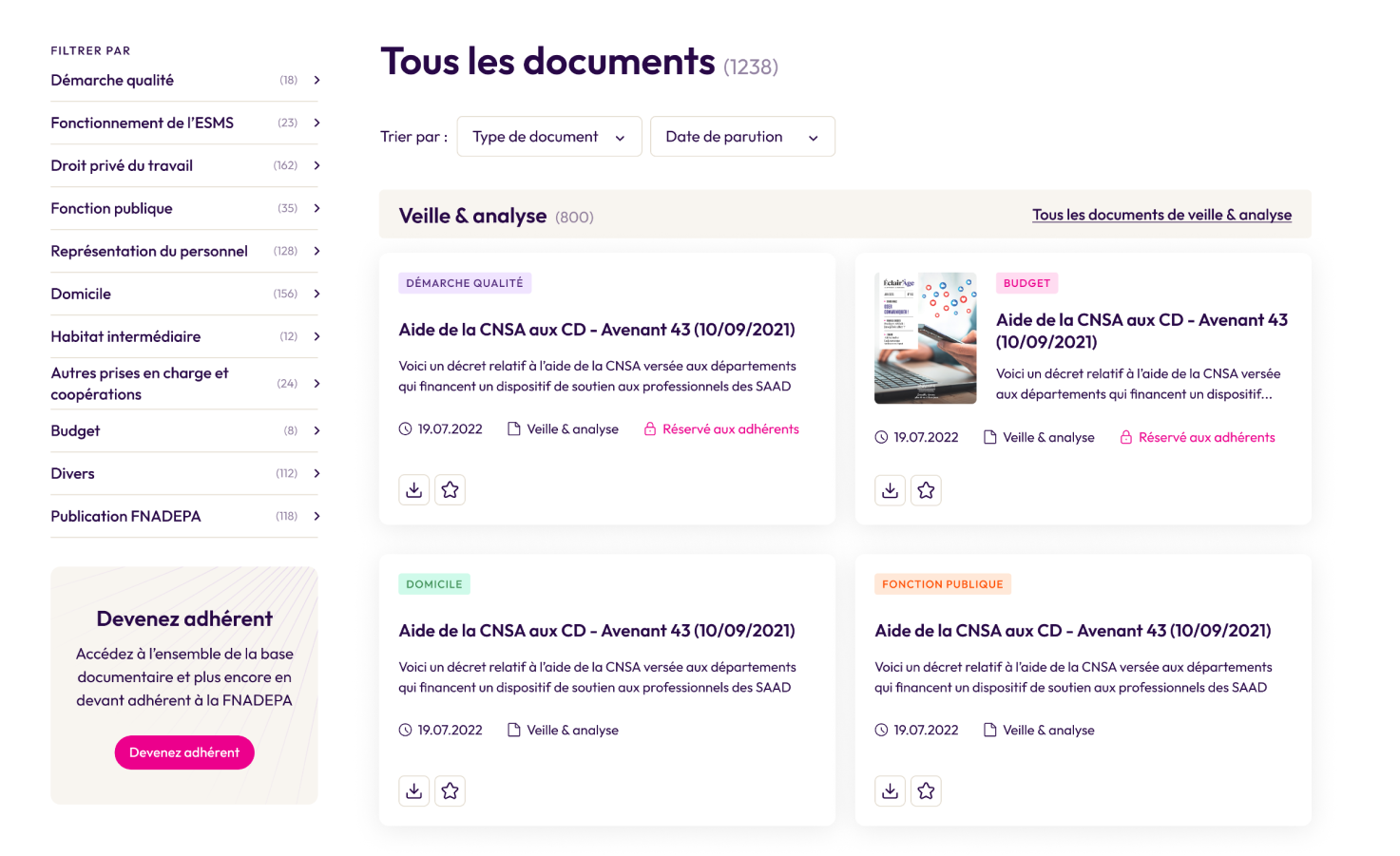Download the Fonction publique card document
Image resolution: width=1400 pixels, height=856 pixels.
[x=890, y=790]
